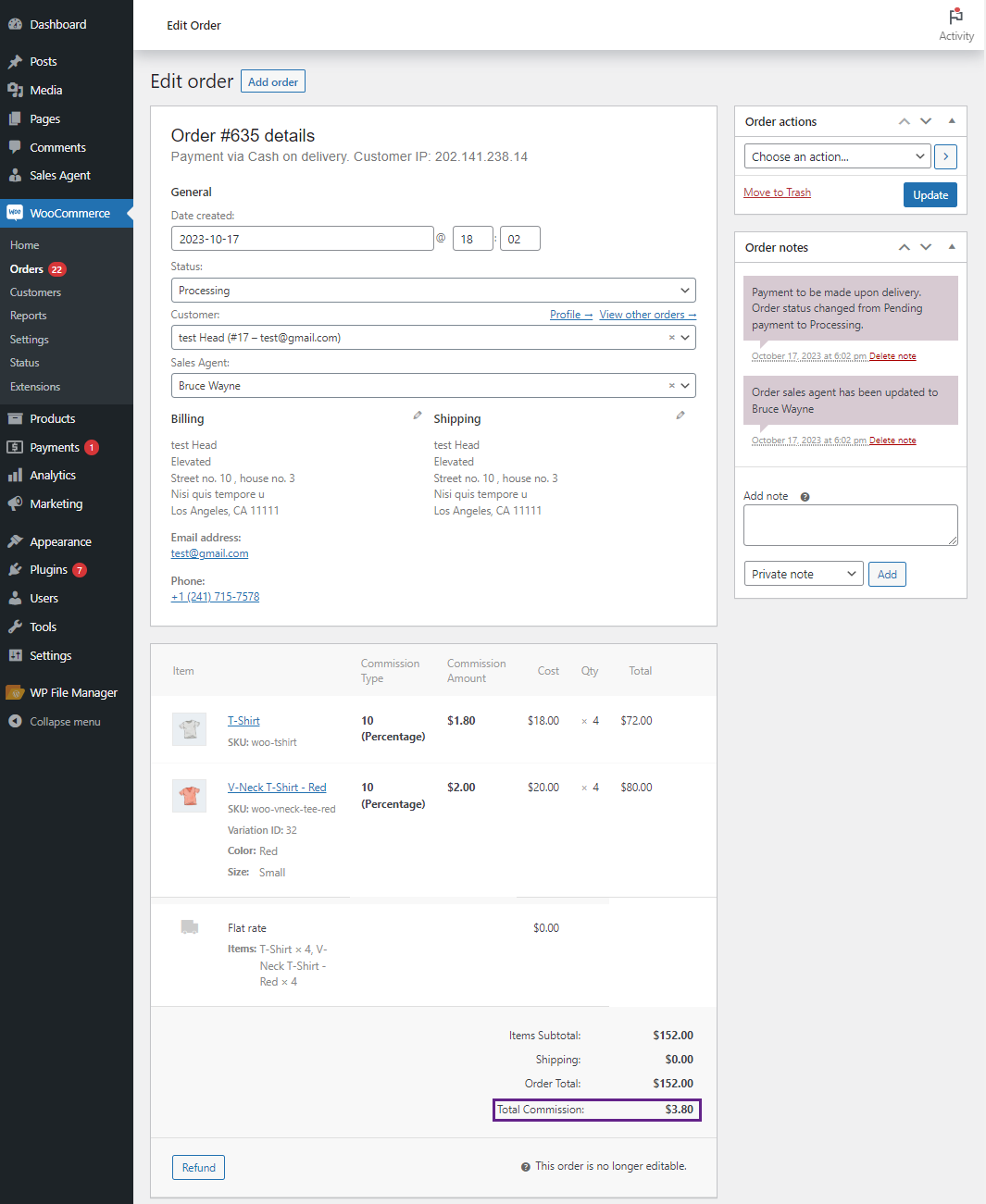Screen dimensions: 986x1204
Task: Click into the Add note text area
Action: pos(850,525)
